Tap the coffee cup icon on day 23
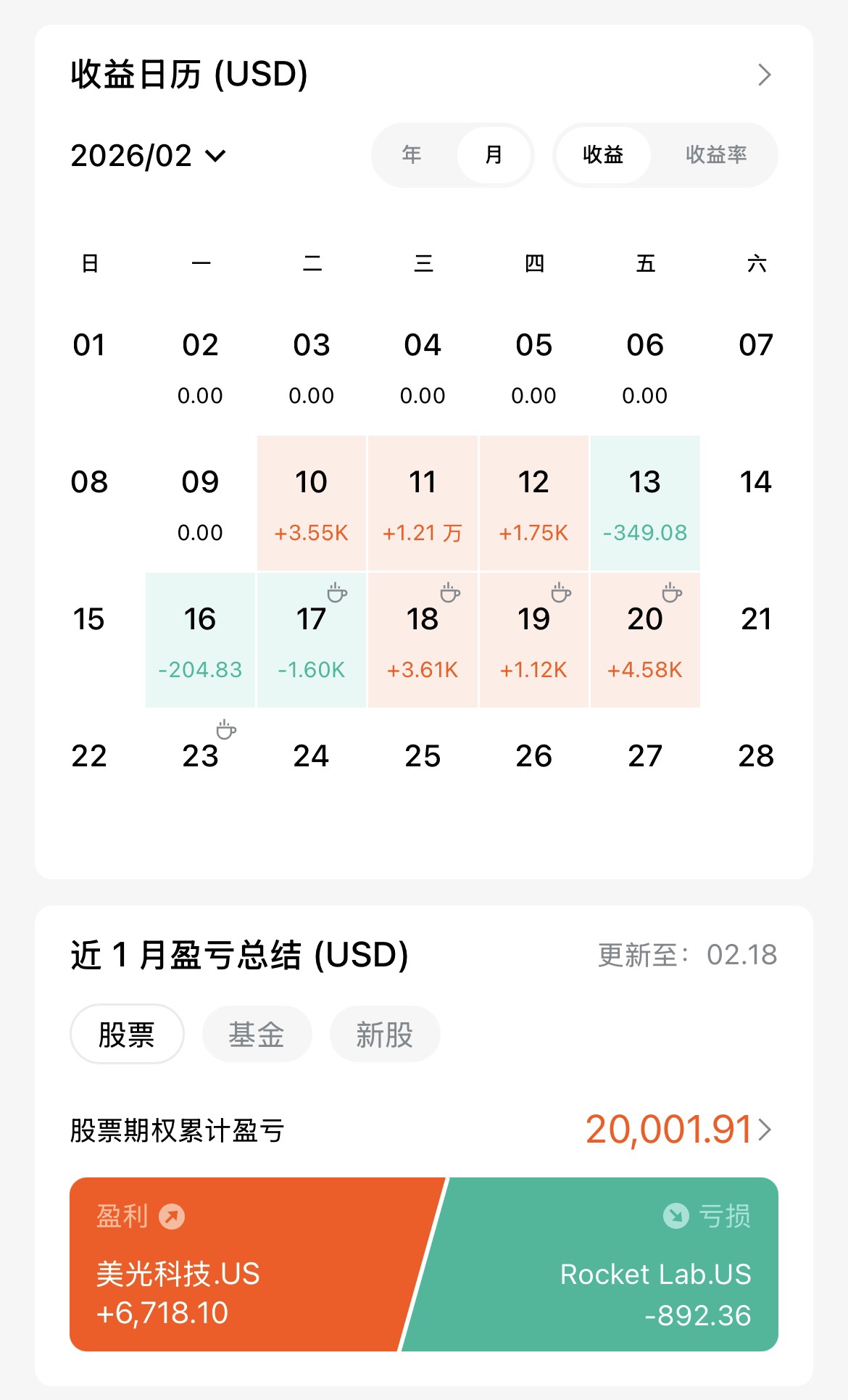 (x=226, y=729)
